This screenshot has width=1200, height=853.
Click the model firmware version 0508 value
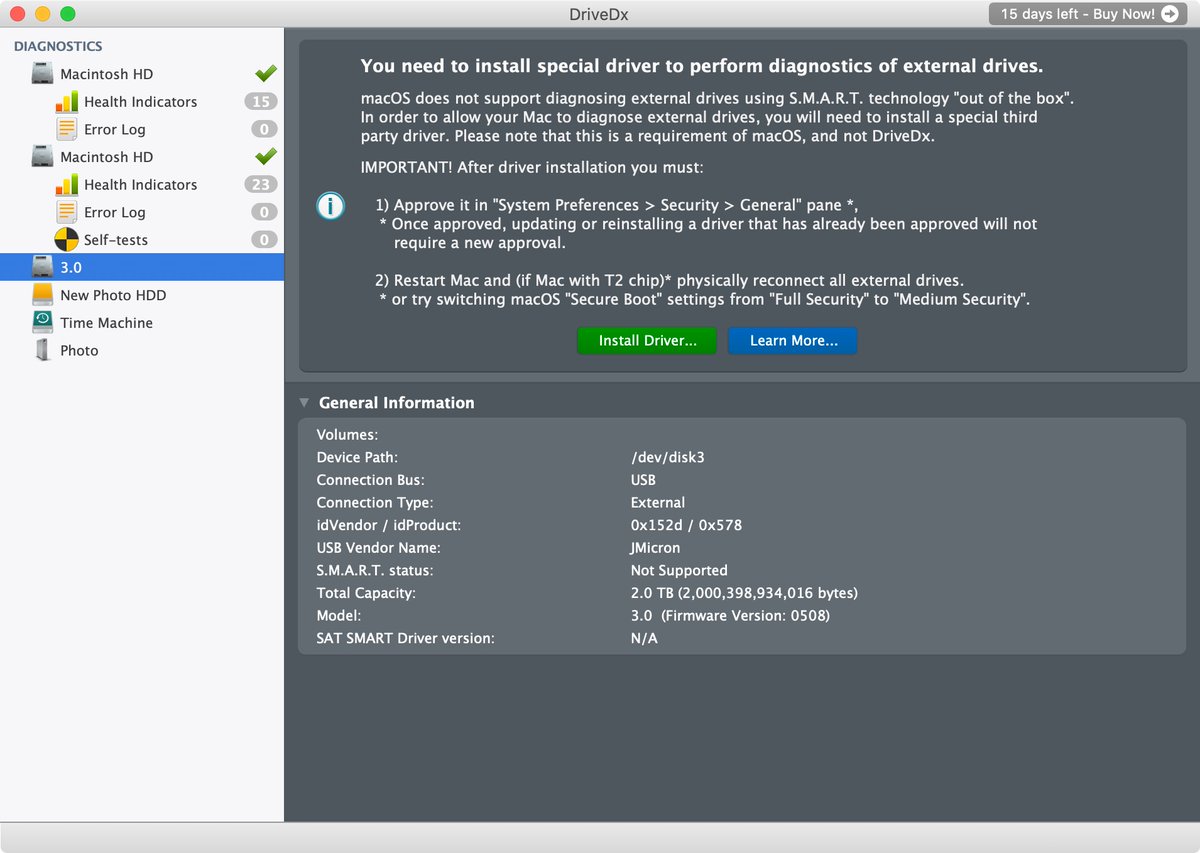click(x=730, y=616)
